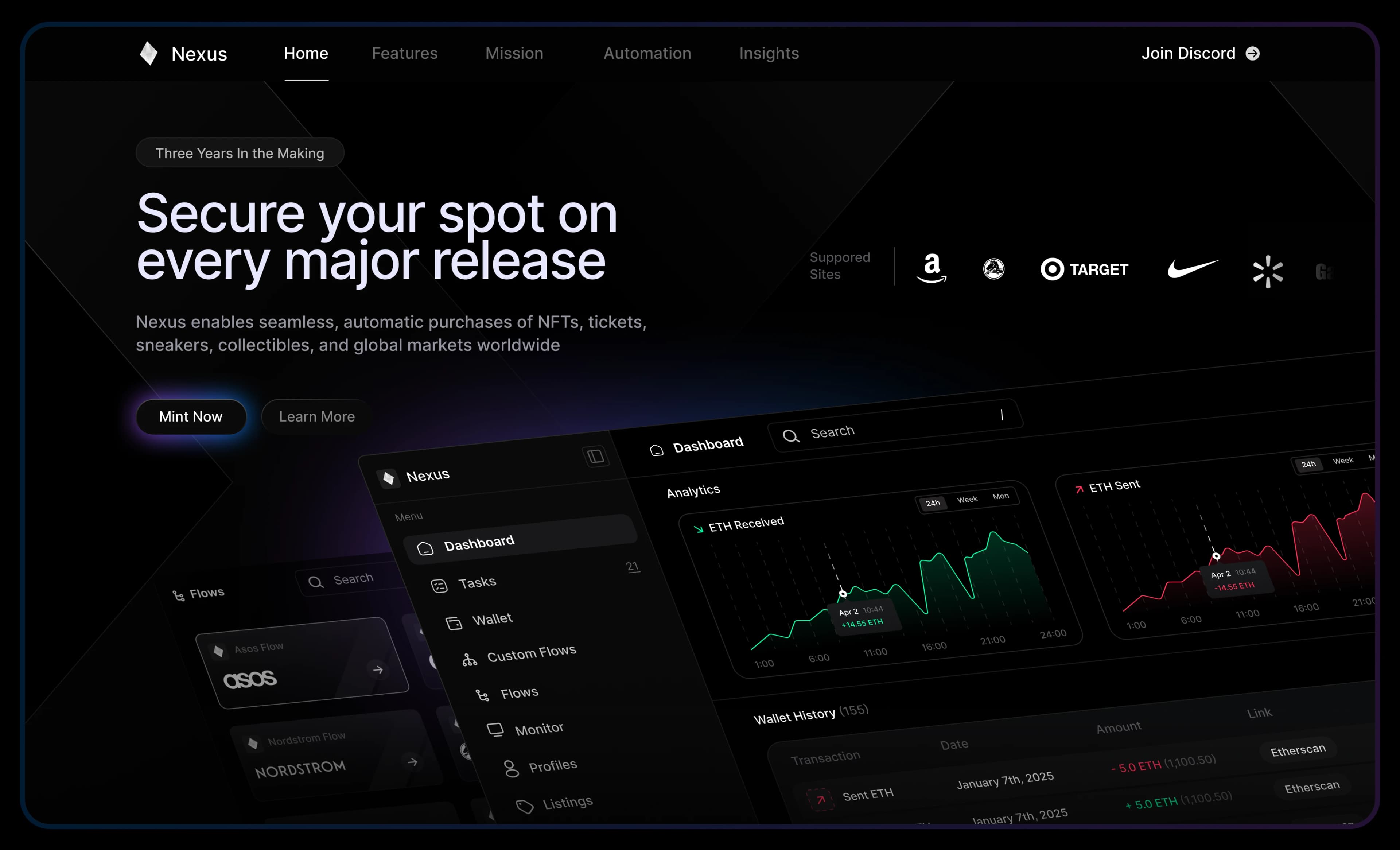
Task: Switch to the Automation nav item
Action: [647, 53]
